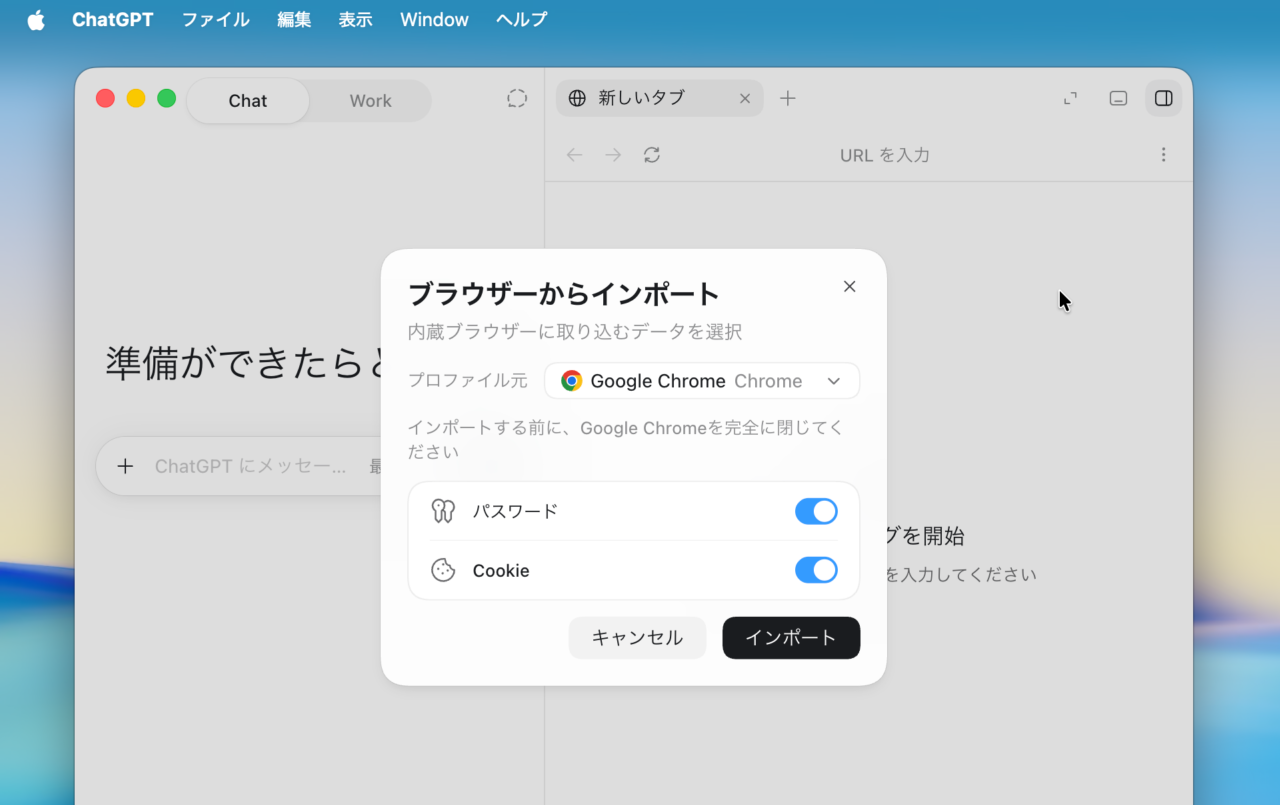Image resolution: width=1280 pixels, height=805 pixels.
Task: Go back with the browser back arrow
Action: 574,155
